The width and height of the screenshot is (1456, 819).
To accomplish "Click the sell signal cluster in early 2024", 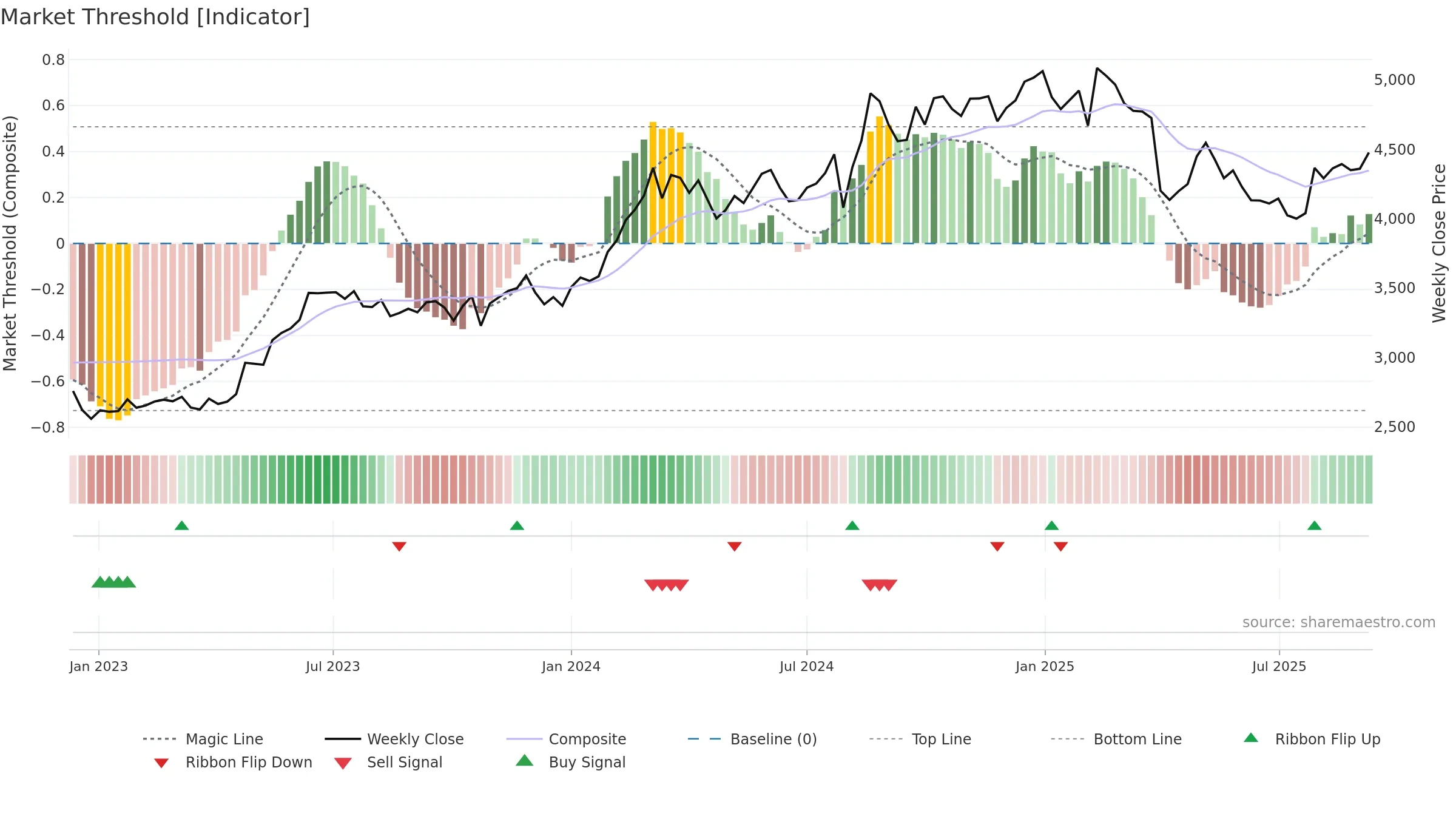I will pos(666,585).
